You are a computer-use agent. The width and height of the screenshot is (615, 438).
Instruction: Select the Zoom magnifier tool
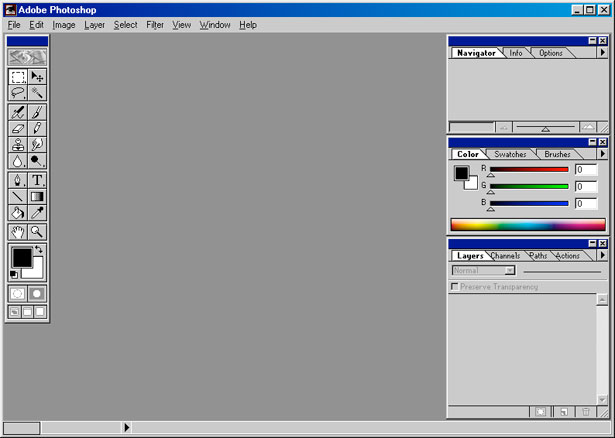[37, 231]
